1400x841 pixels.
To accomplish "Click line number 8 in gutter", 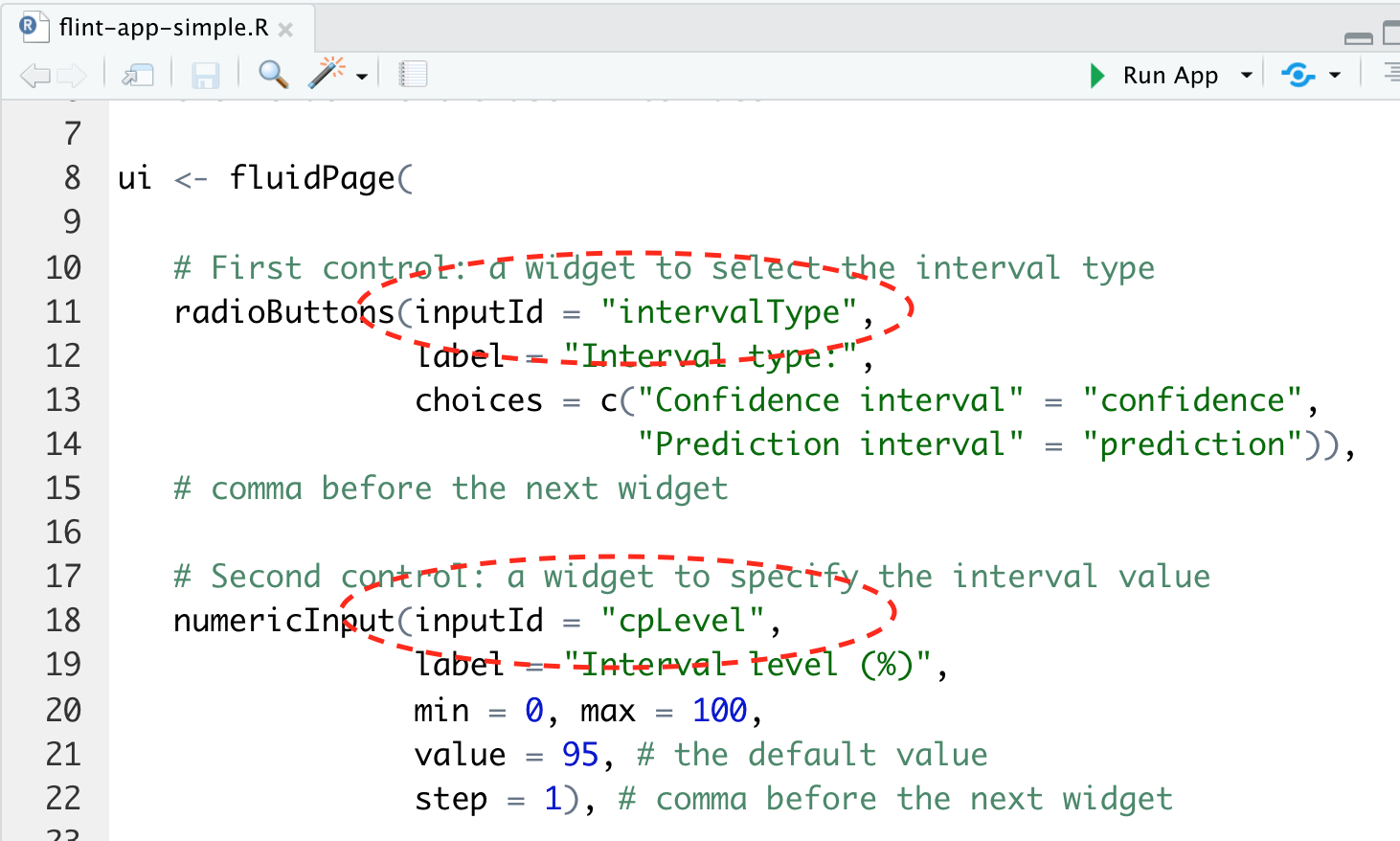I will (73, 178).
